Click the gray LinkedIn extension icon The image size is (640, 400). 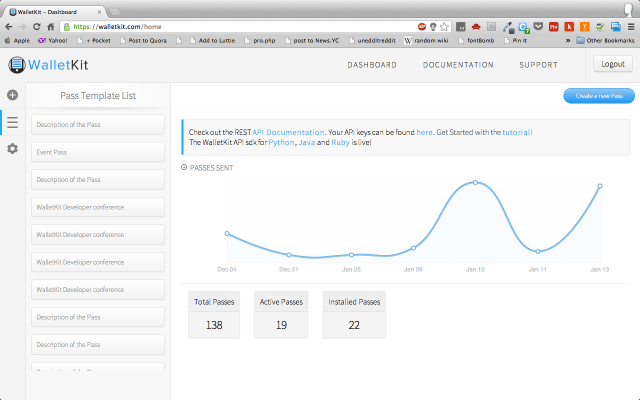click(x=491, y=27)
